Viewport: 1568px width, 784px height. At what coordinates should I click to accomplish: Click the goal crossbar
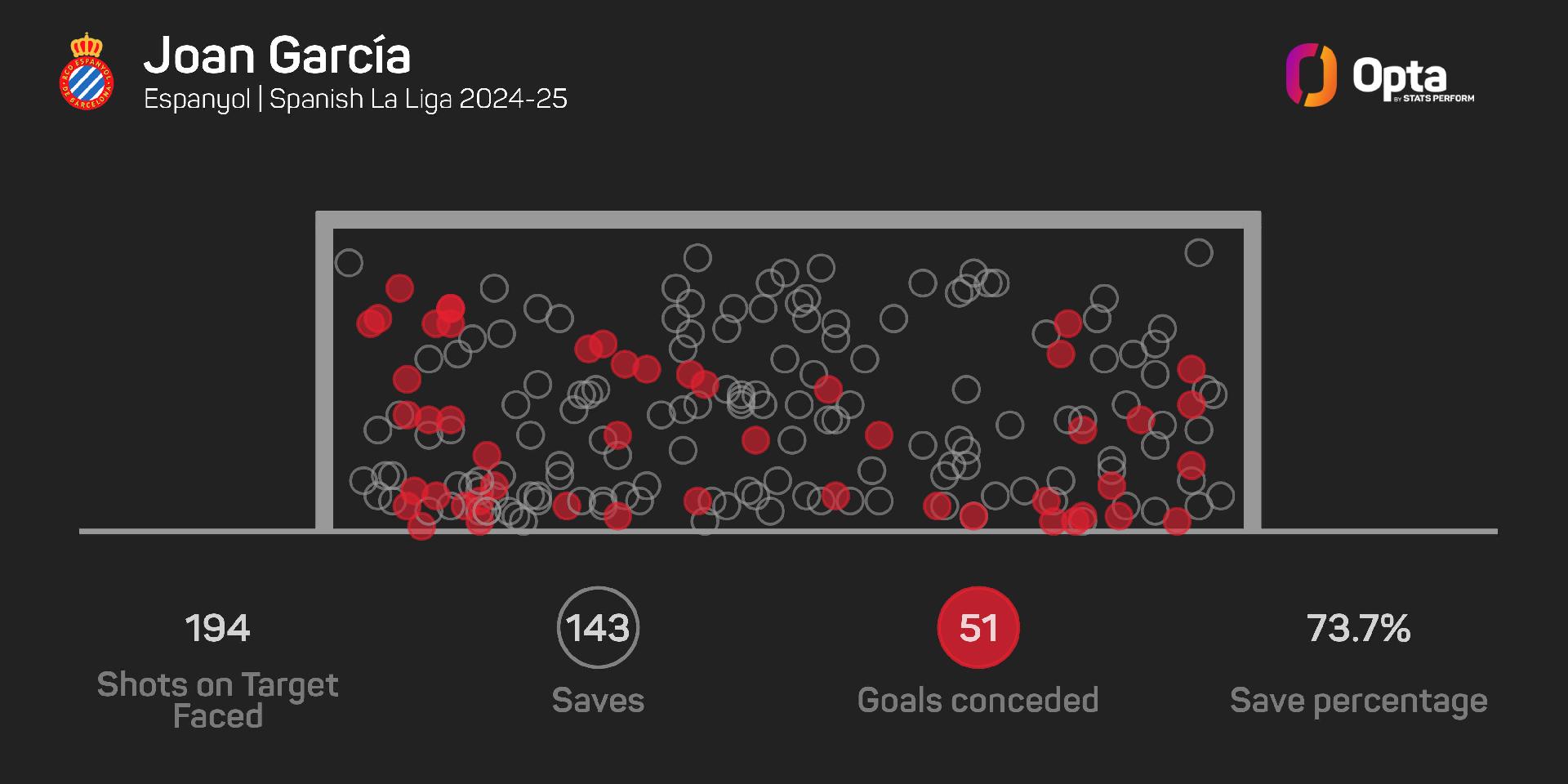click(788, 220)
